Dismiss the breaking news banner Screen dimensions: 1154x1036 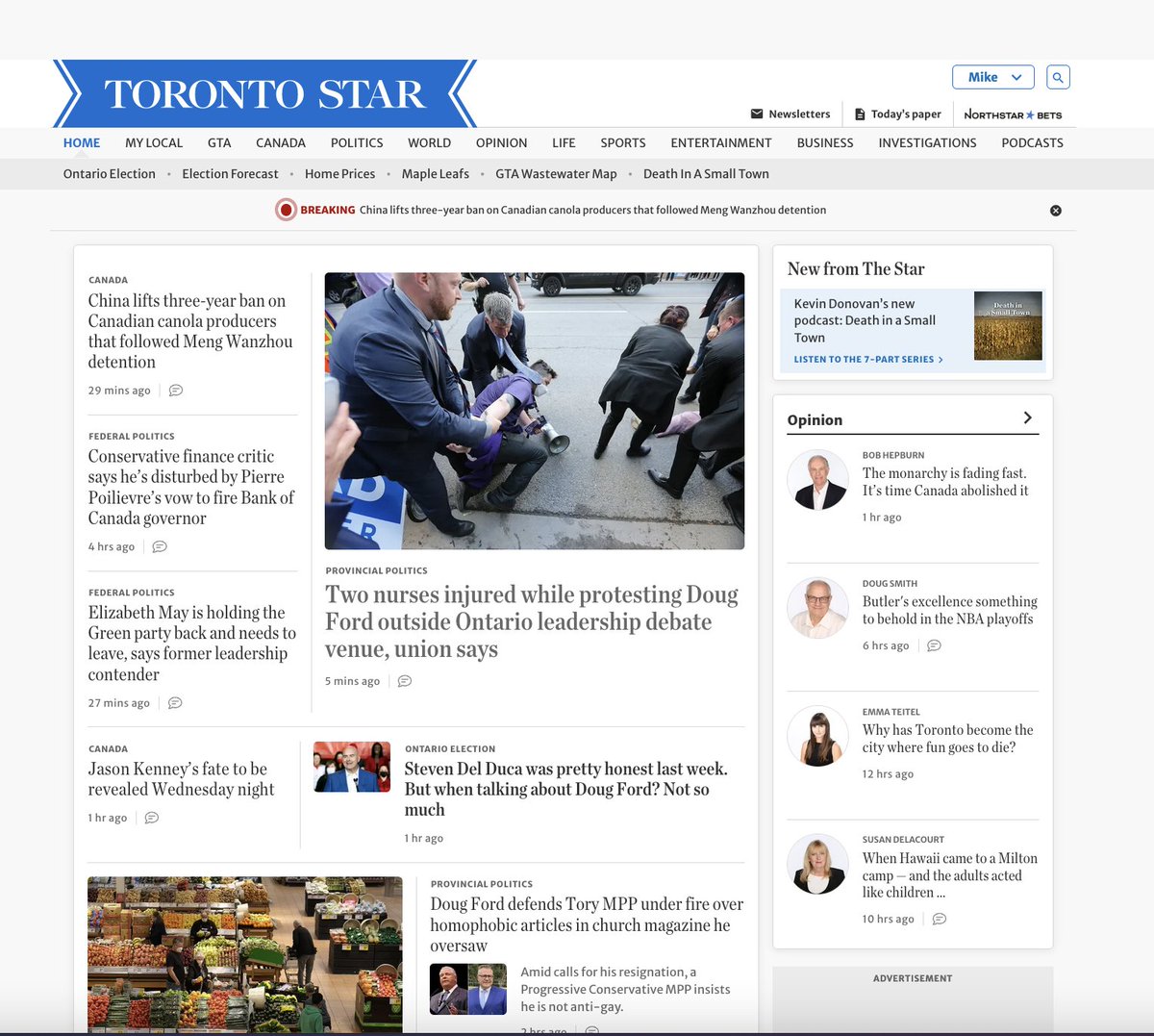click(x=1056, y=210)
